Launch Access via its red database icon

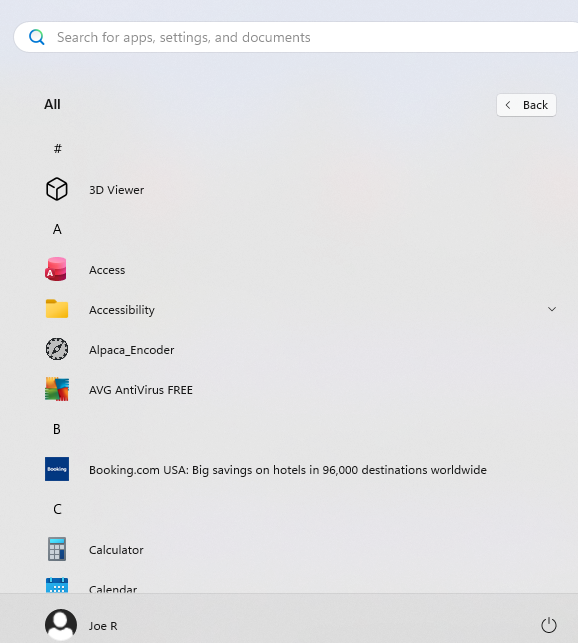56,269
